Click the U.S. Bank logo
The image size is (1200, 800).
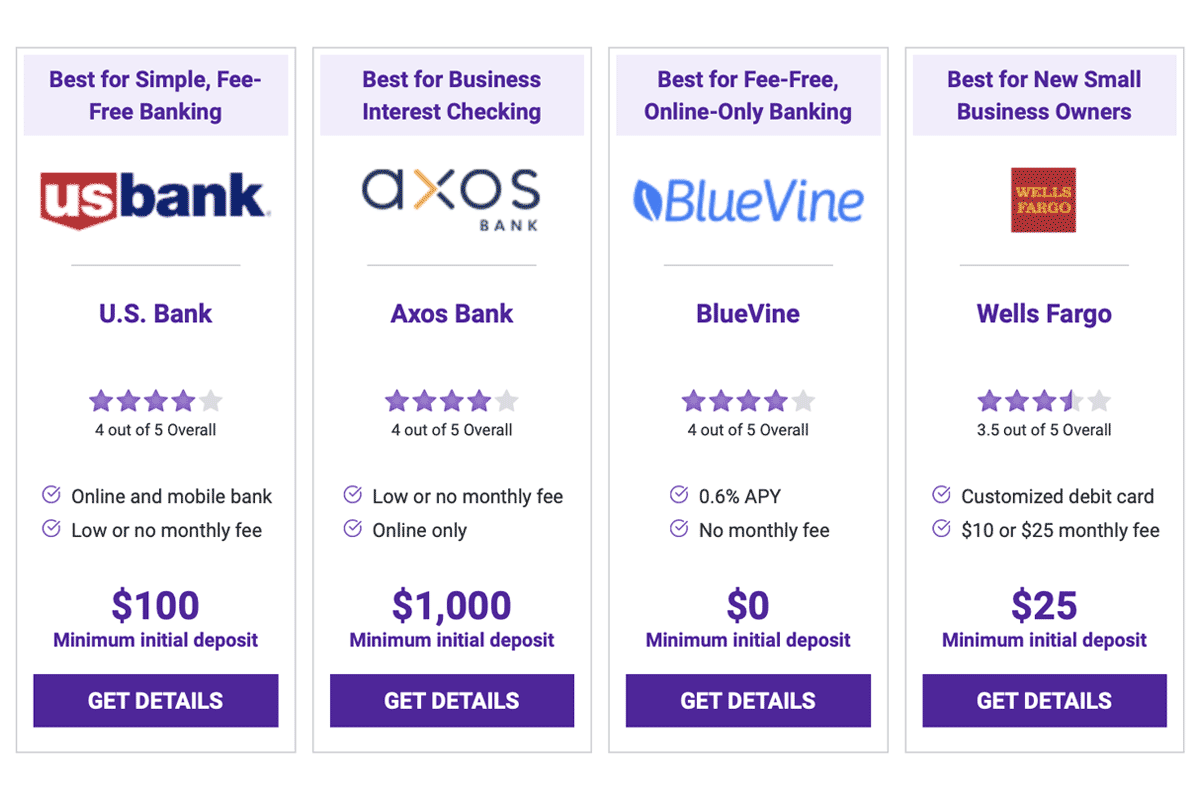point(156,200)
